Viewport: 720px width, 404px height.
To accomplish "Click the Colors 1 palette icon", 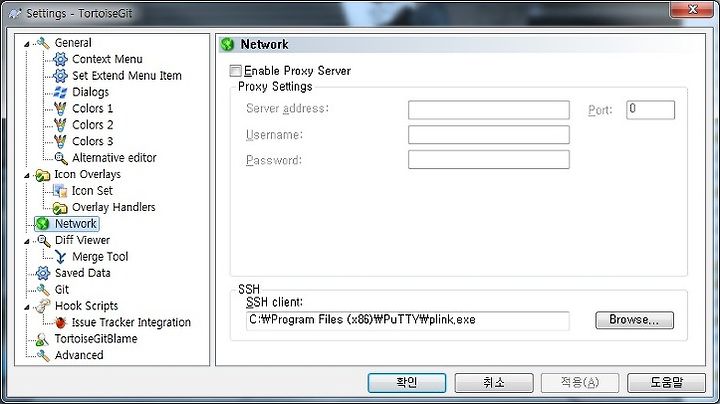I will click(60, 109).
